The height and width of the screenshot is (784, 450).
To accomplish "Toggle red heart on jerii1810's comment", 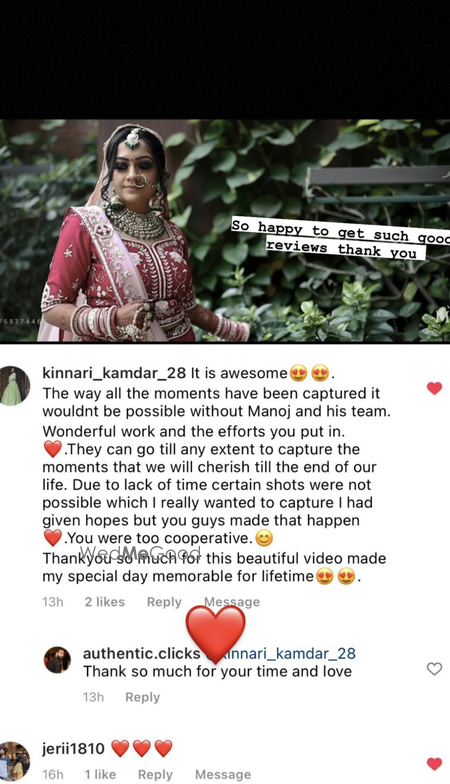I will [434, 764].
